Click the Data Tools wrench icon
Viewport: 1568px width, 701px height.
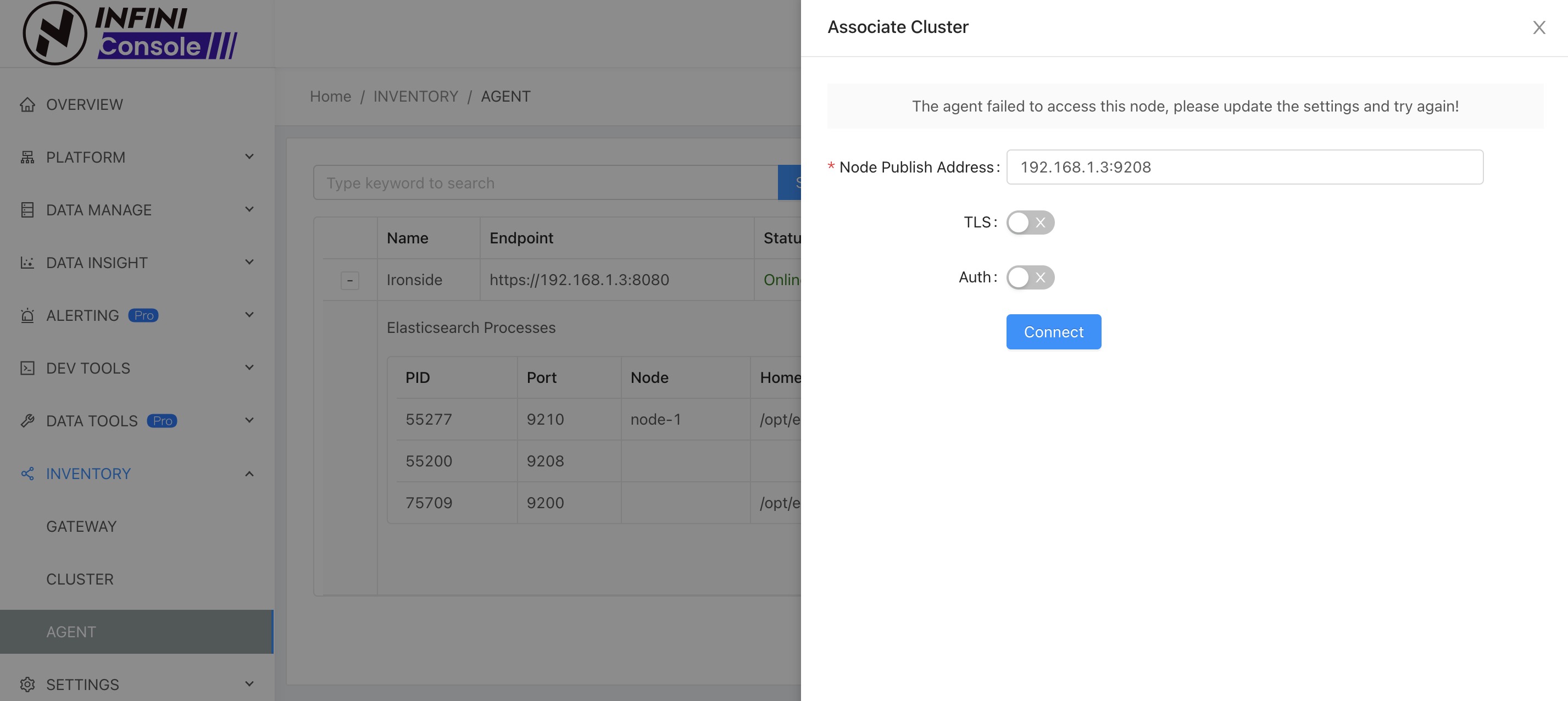point(27,421)
